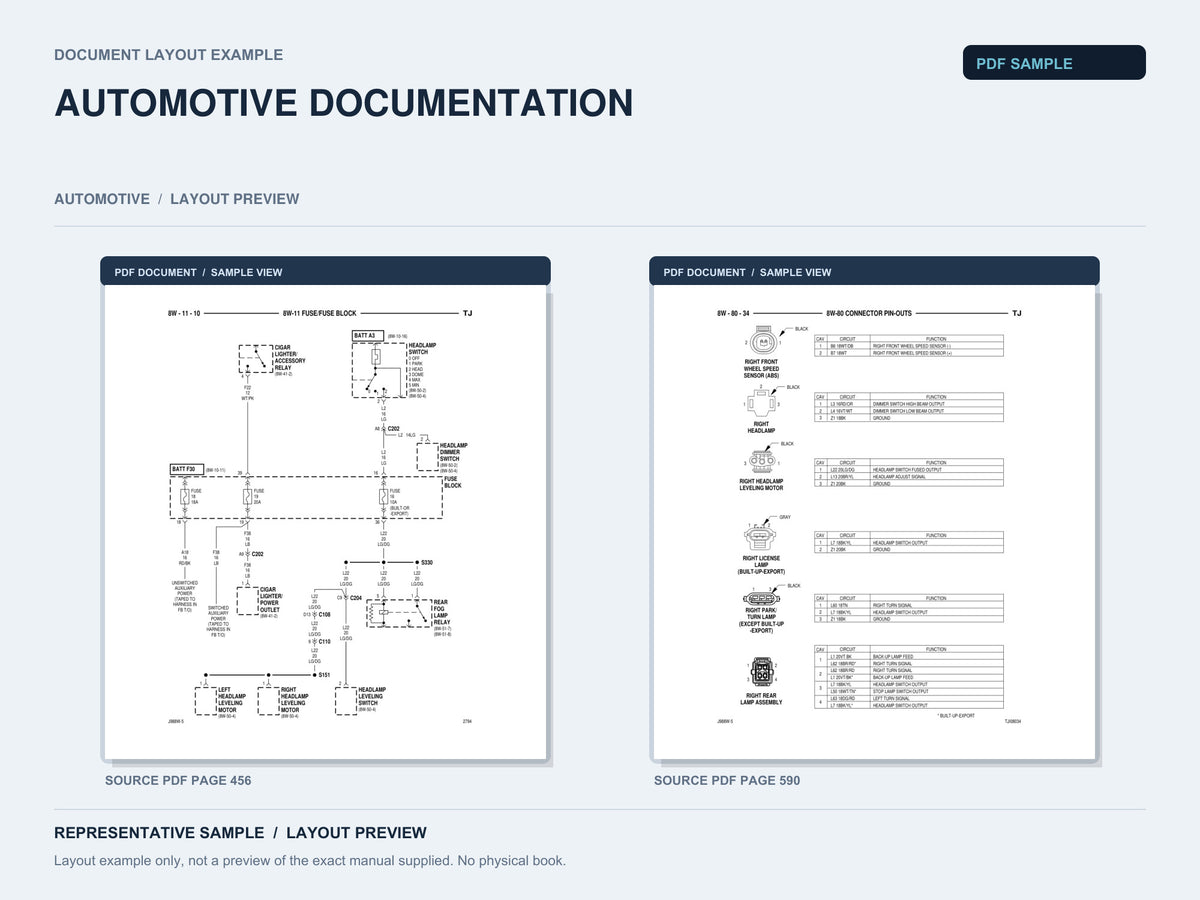This screenshot has height=900, width=1200.
Task: Click the RIGHT REAR LAMP ASSEMBLY label
Action: [x=762, y=699]
